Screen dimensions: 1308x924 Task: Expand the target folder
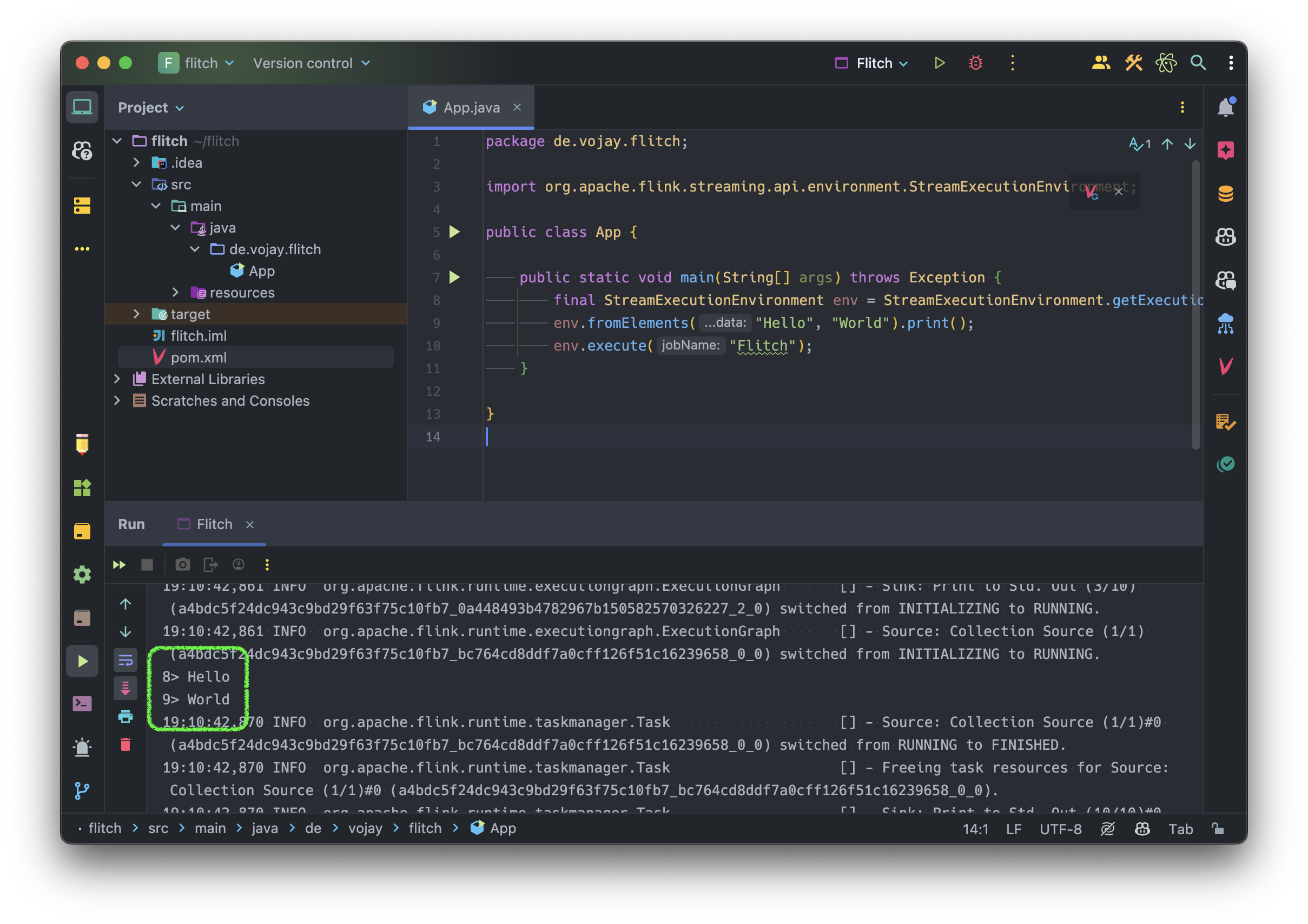136,314
